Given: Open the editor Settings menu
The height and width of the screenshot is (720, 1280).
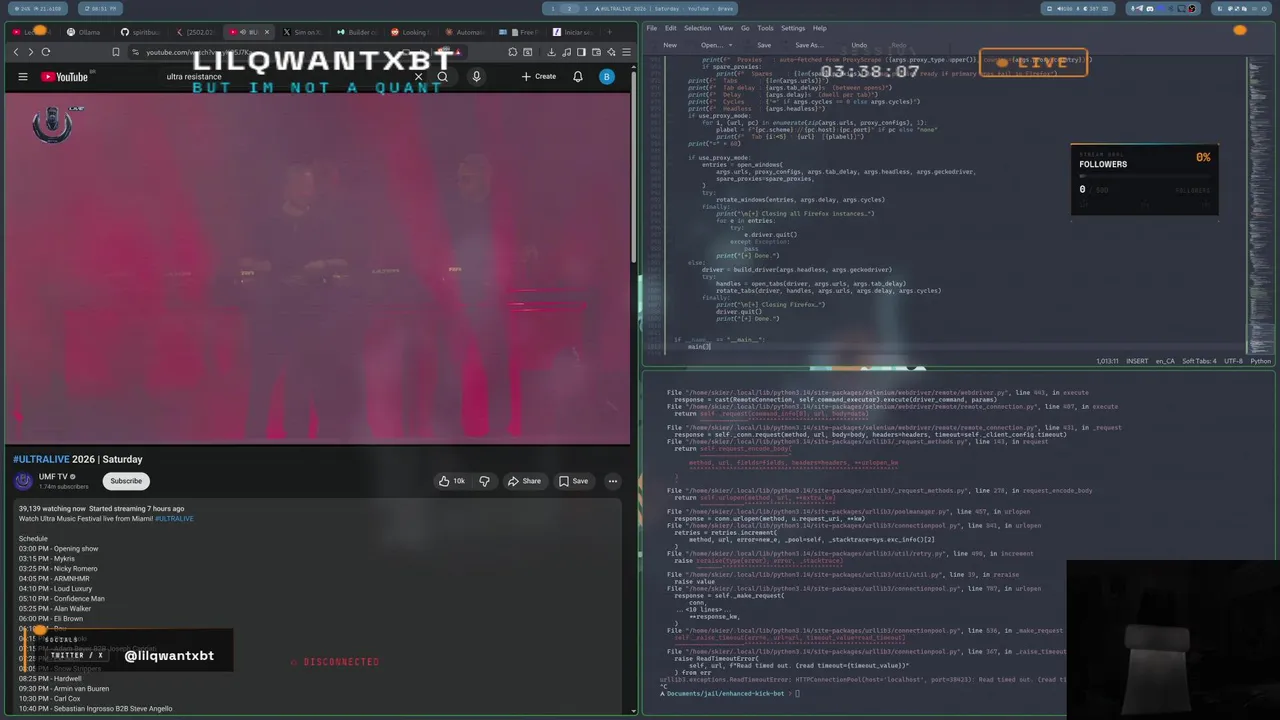Looking at the screenshot, I should coord(793,28).
